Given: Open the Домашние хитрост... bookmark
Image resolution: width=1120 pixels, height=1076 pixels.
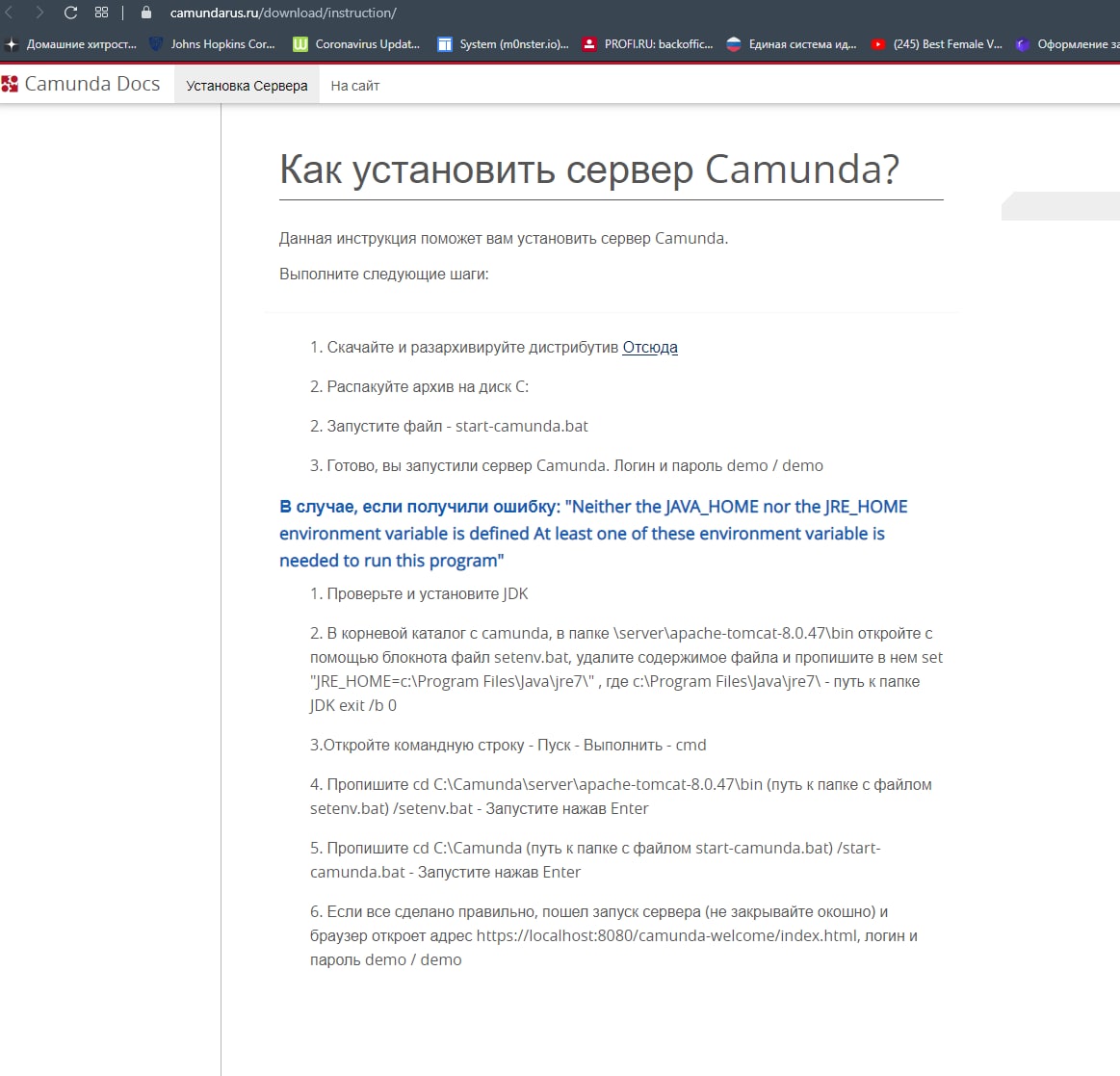Looking at the screenshot, I should 70,44.
